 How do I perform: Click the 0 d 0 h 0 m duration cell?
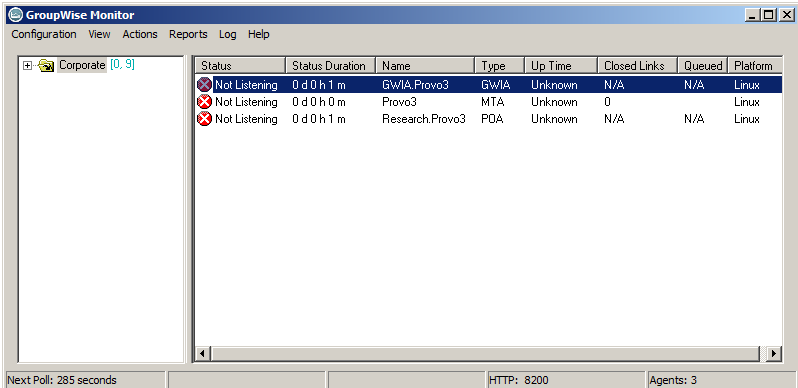tap(319, 102)
